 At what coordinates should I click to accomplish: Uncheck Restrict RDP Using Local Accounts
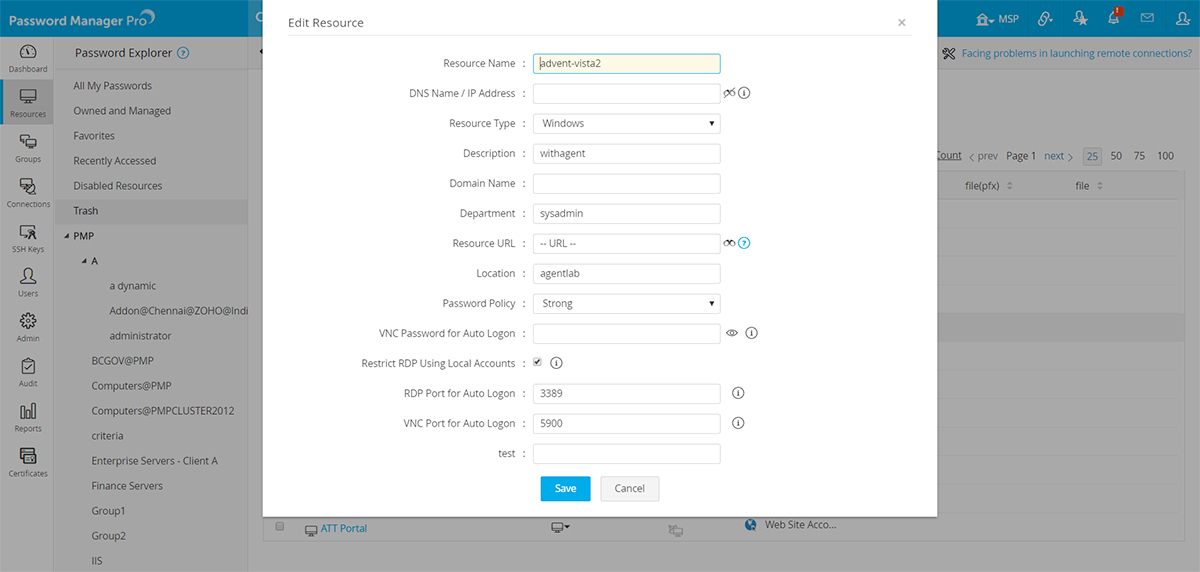(x=538, y=363)
